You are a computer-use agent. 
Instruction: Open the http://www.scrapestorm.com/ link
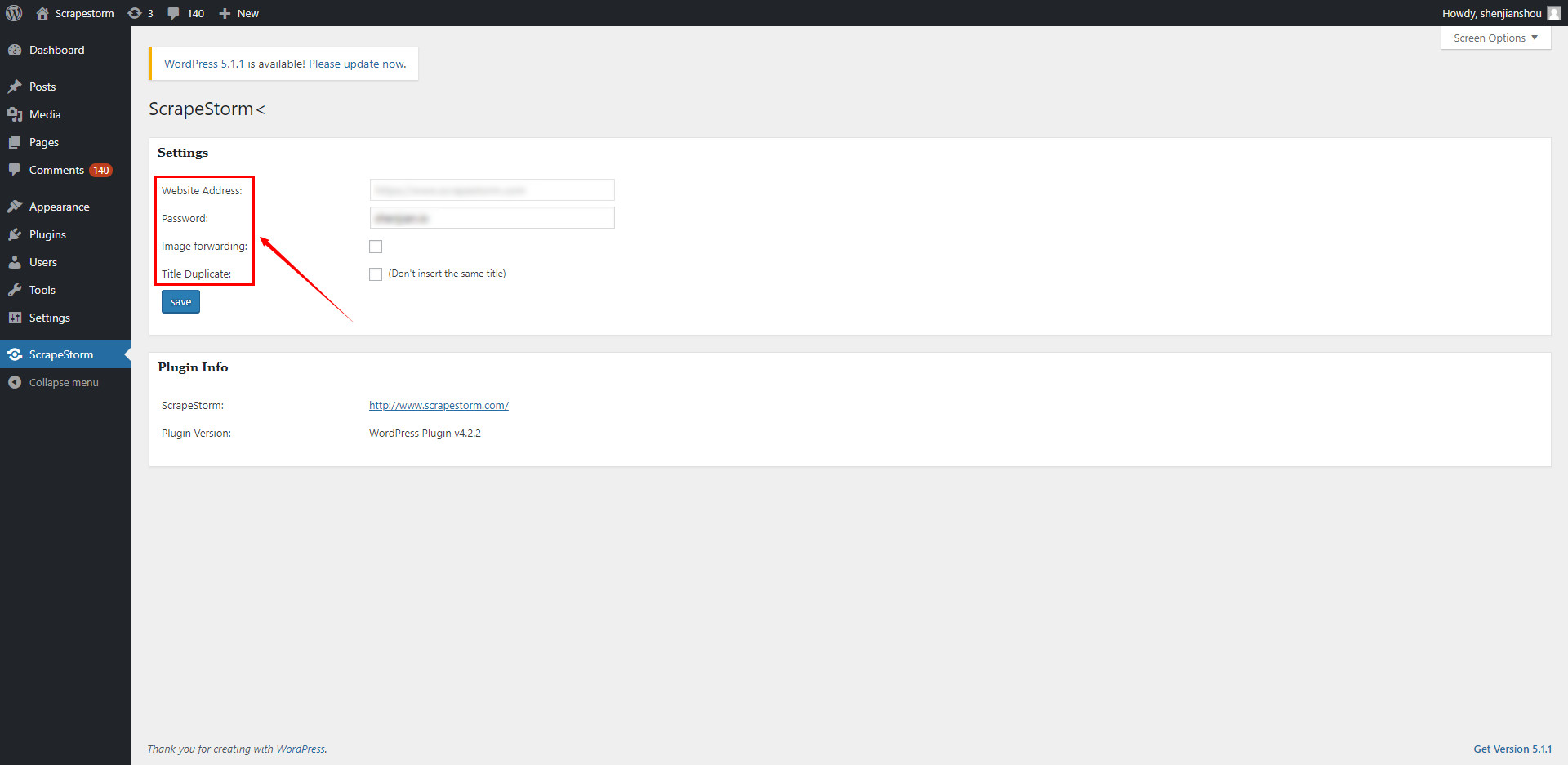439,405
